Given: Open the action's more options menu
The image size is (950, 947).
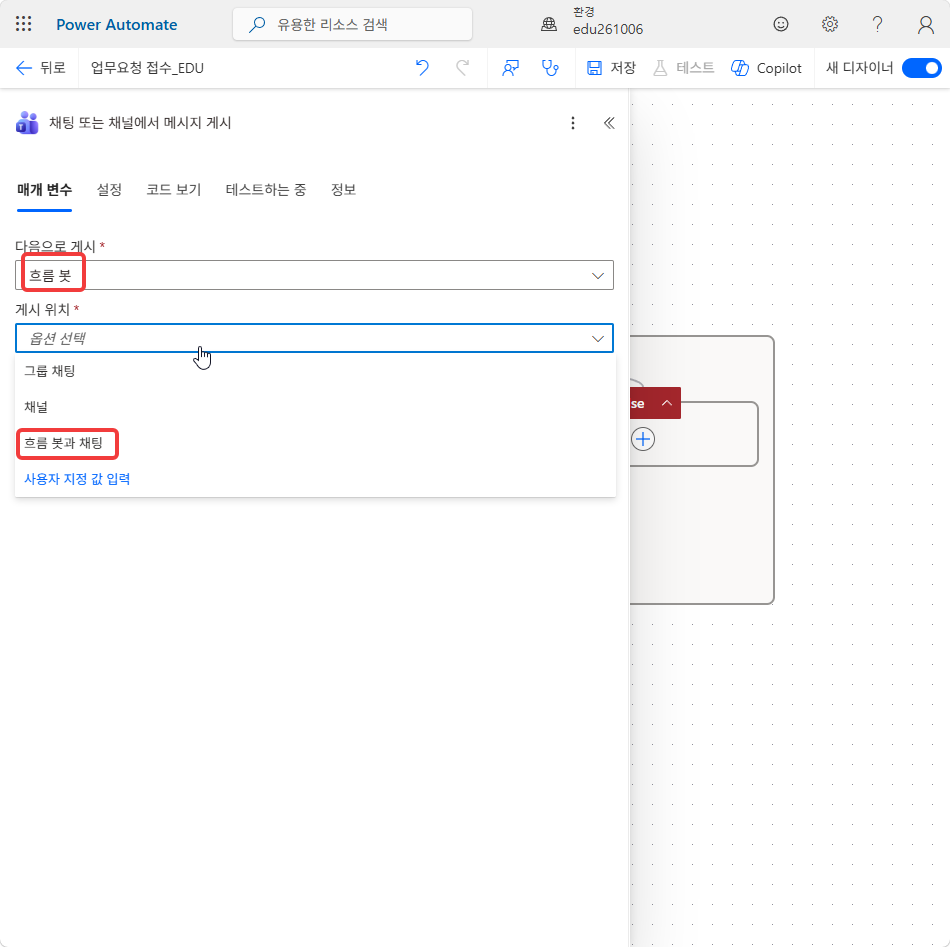Looking at the screenshot, I should tap(573, 123).
